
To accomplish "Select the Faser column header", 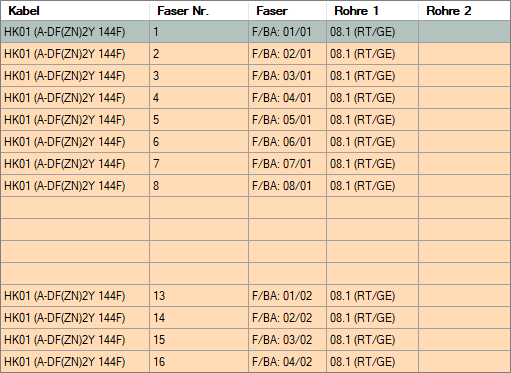I will (287, 11).
